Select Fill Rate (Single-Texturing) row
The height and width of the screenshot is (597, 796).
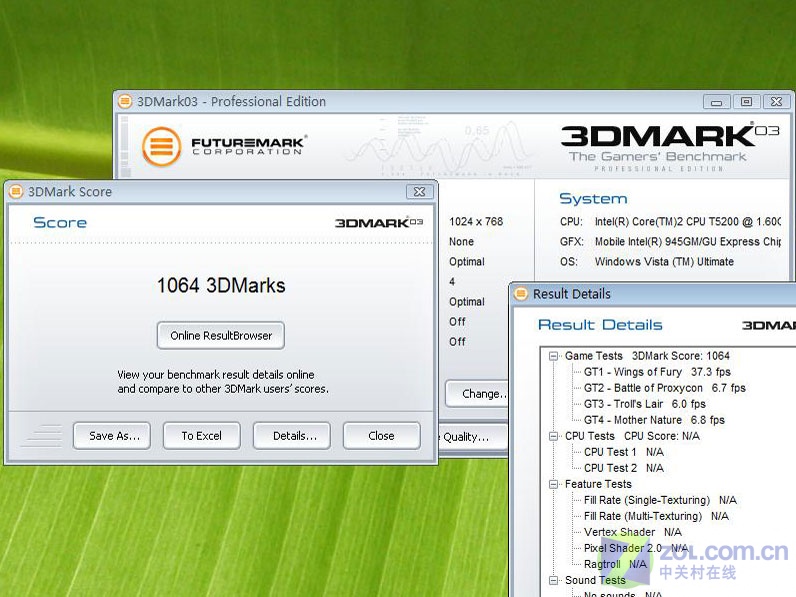click(660, 500)
